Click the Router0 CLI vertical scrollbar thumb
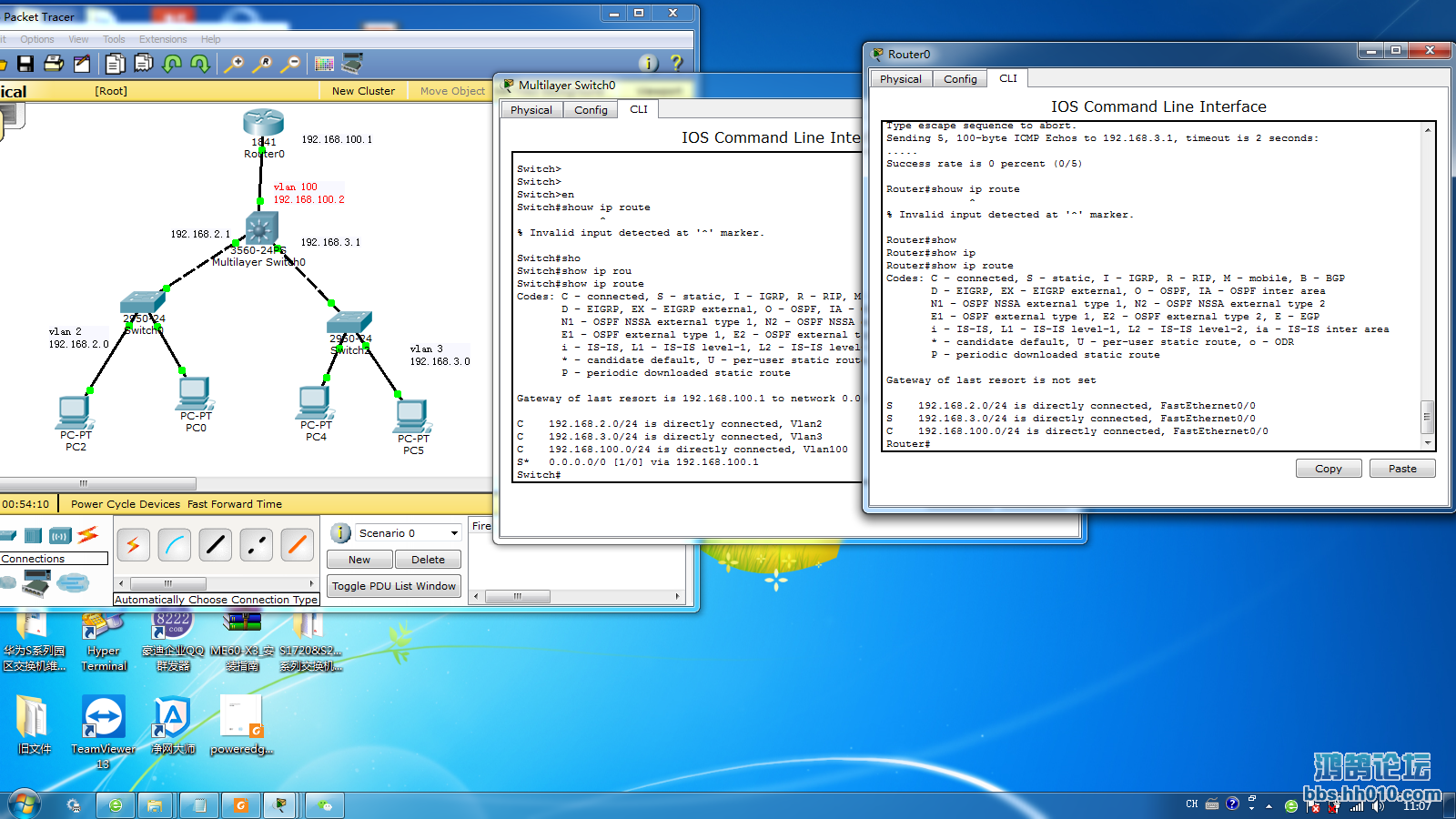The width and height of the screenshot is (1456, 819). click(1427, 417)
